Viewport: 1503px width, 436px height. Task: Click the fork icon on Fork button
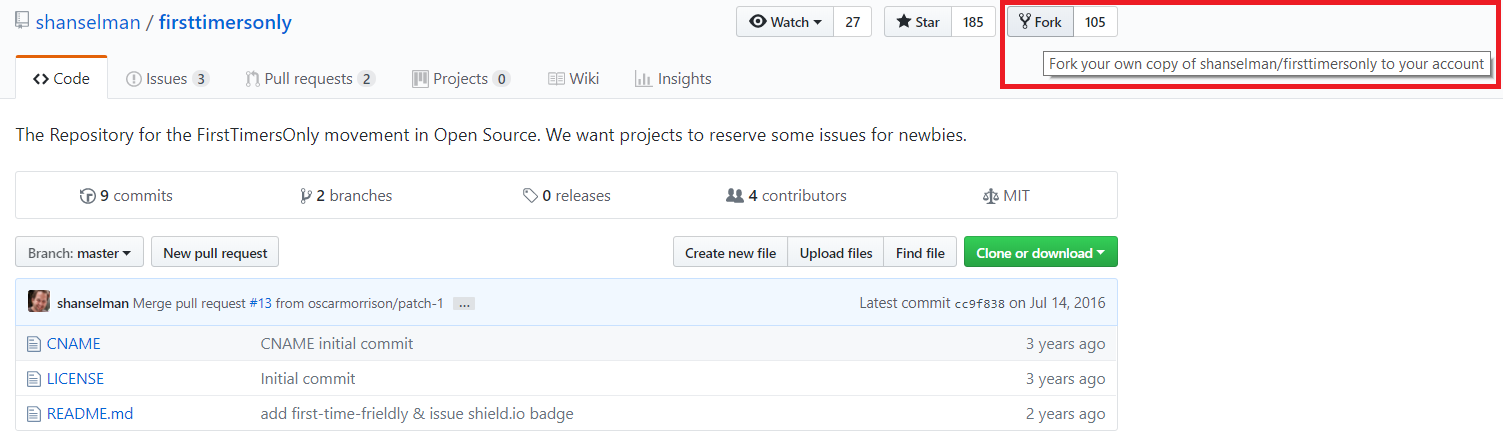pyautogui.click(x=1025, y=22)
